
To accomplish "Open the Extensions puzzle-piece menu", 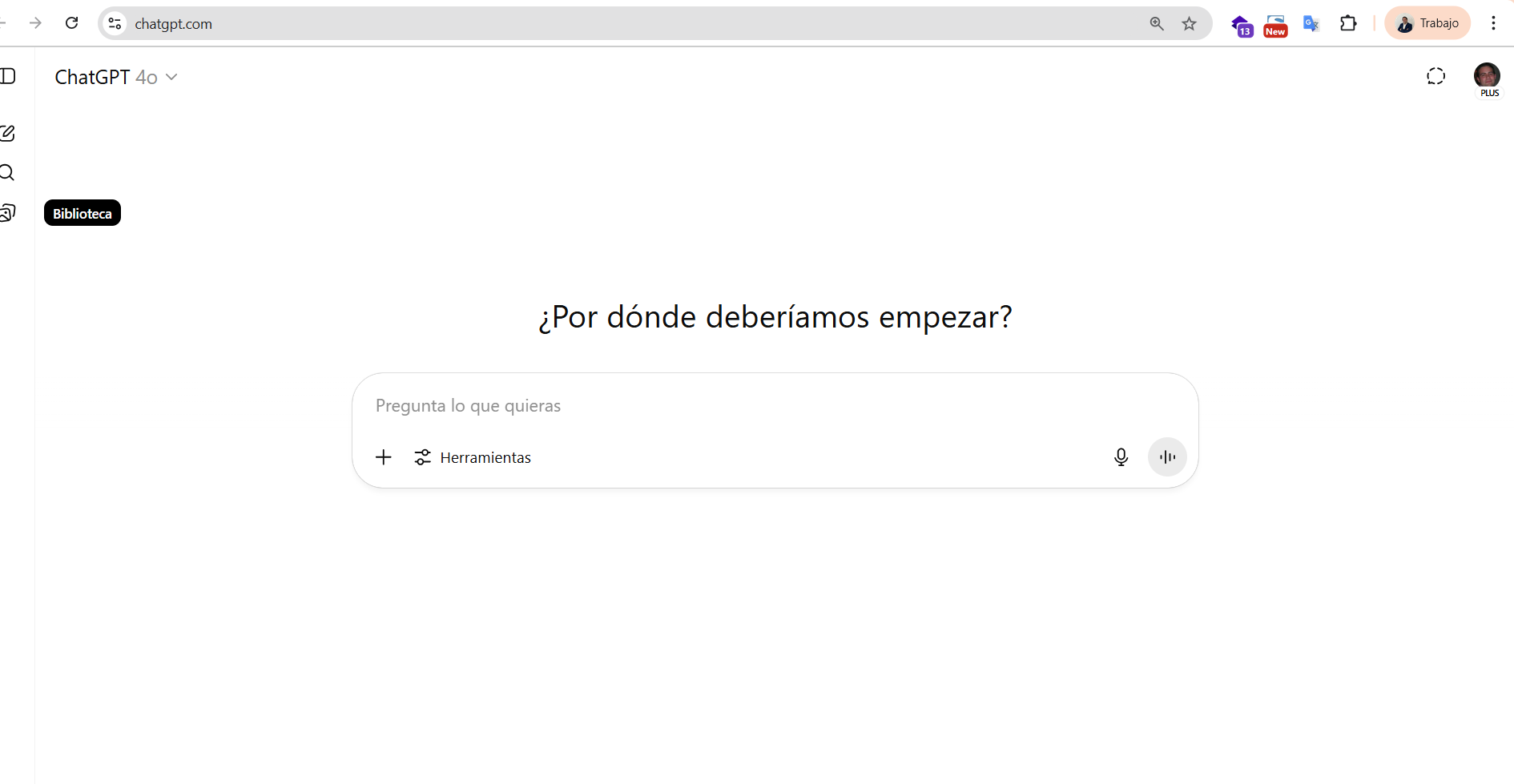I will tap(1348, 23).
